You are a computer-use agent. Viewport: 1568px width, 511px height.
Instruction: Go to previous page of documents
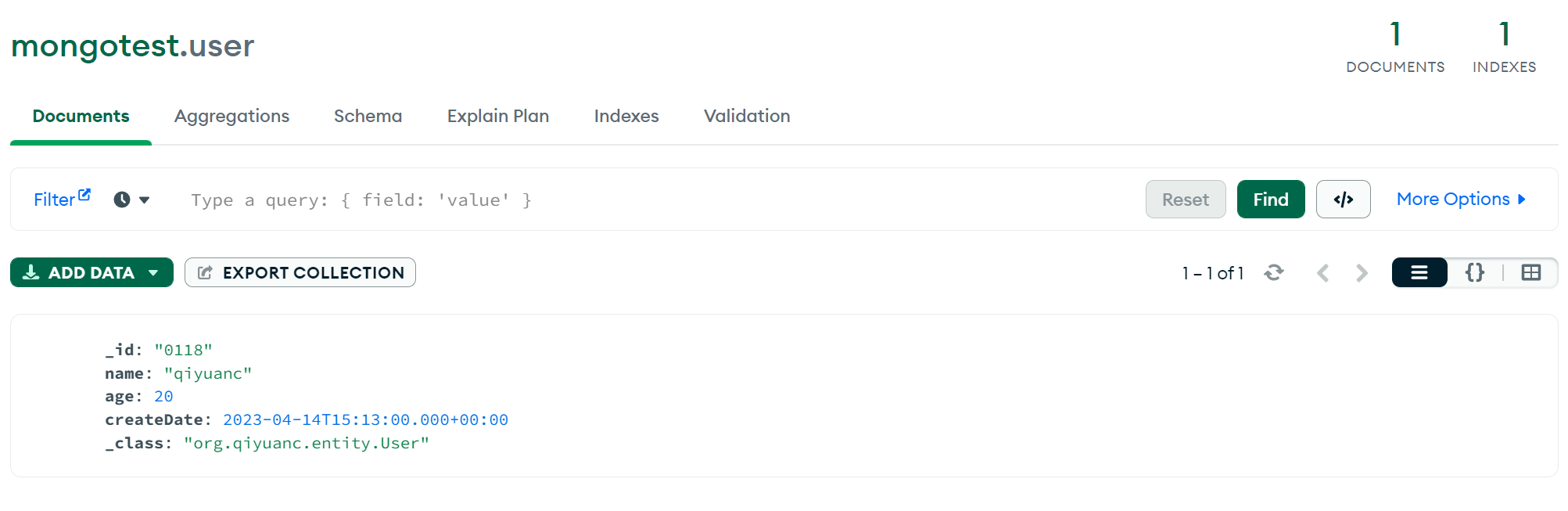point(1323,272)
